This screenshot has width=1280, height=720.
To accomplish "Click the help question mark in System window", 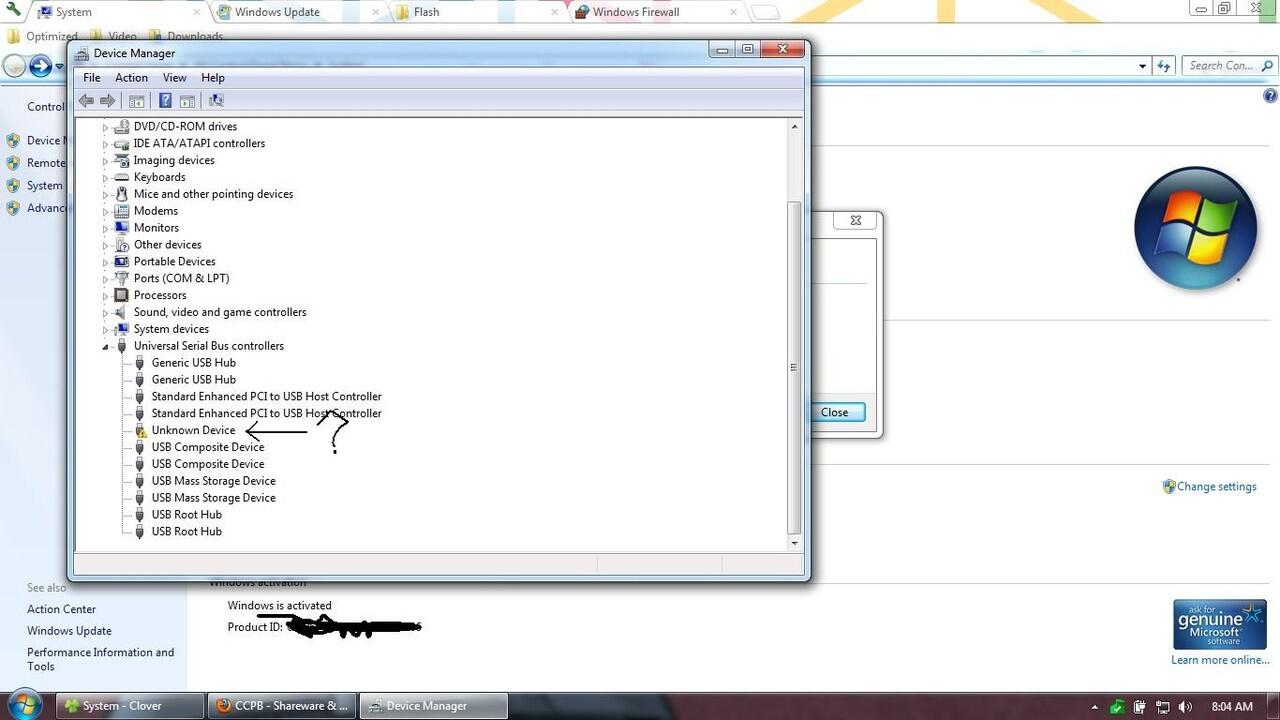I will [x=1270, y=96].
